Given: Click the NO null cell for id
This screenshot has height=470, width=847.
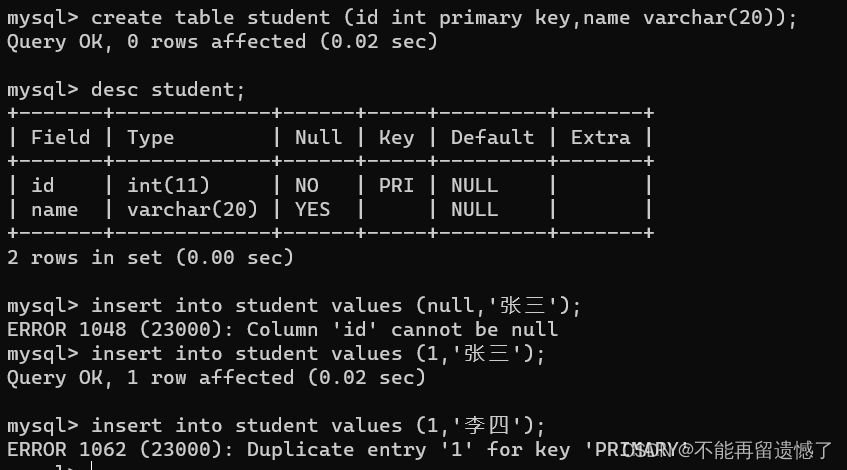Looking at the screenshot, I should pyautogui.click(x=306, y=185).
